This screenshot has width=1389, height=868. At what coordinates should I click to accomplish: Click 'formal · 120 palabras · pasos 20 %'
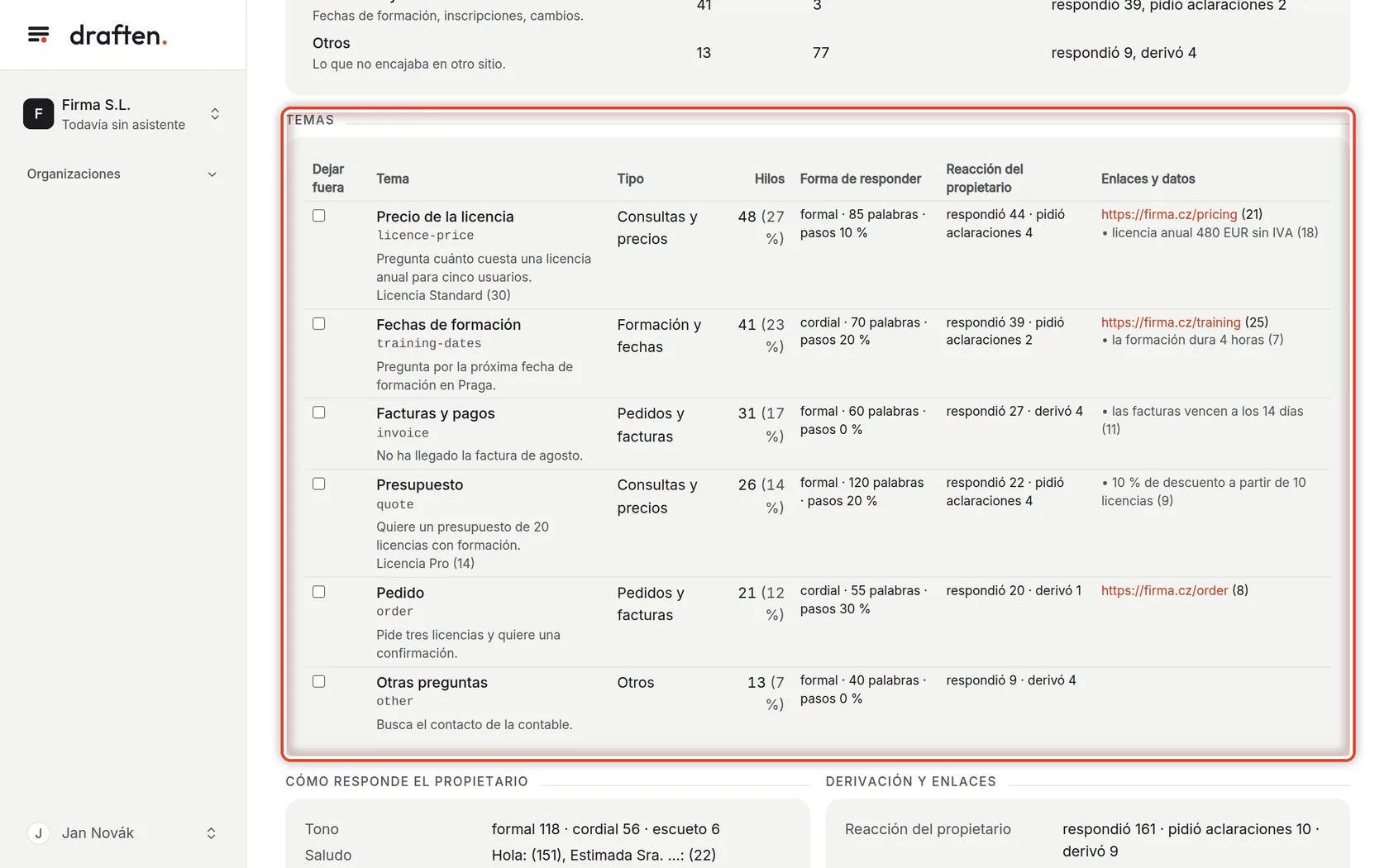(862, 491)
